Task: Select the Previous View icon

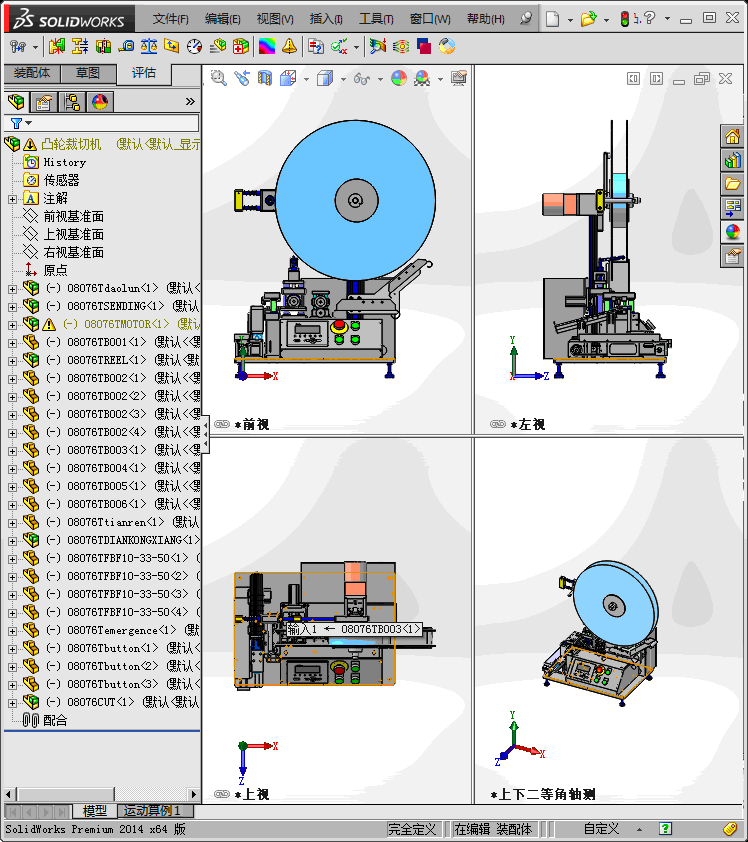Action: 242,78
